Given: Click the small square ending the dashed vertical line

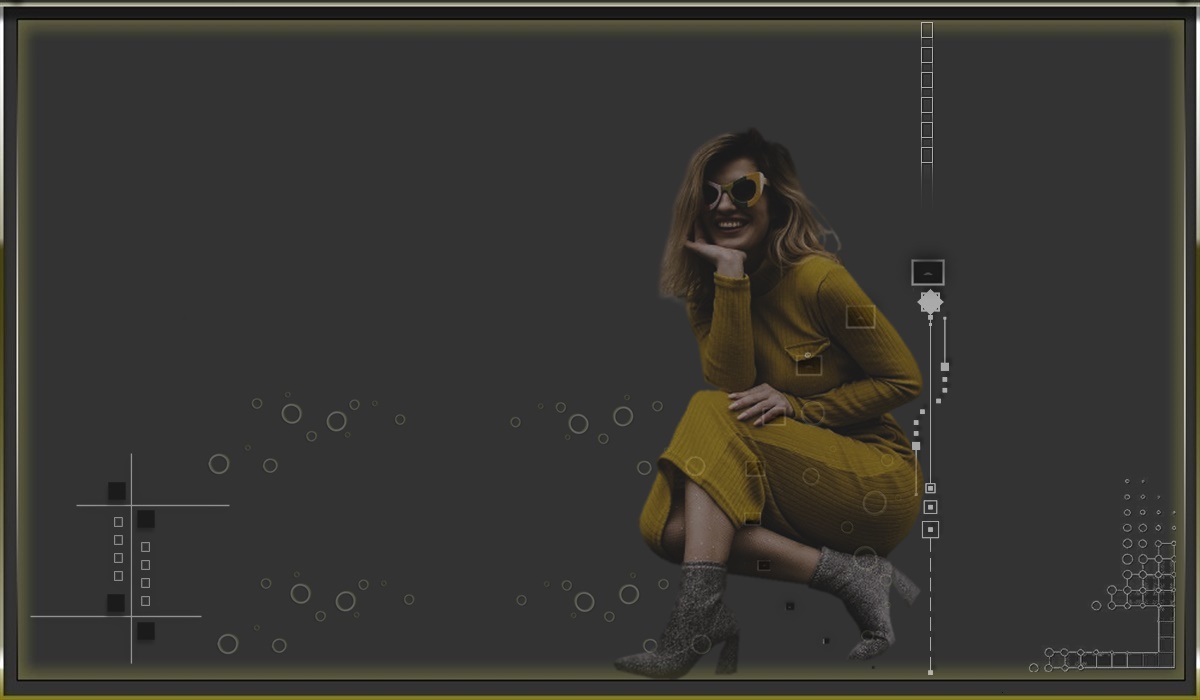Looking at the screenshot, I should [930, 672].
